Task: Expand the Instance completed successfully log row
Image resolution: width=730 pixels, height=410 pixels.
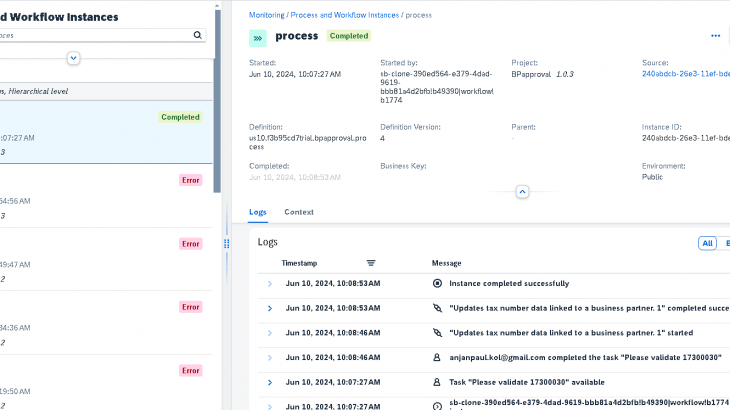Action: (x=270, y=284)
